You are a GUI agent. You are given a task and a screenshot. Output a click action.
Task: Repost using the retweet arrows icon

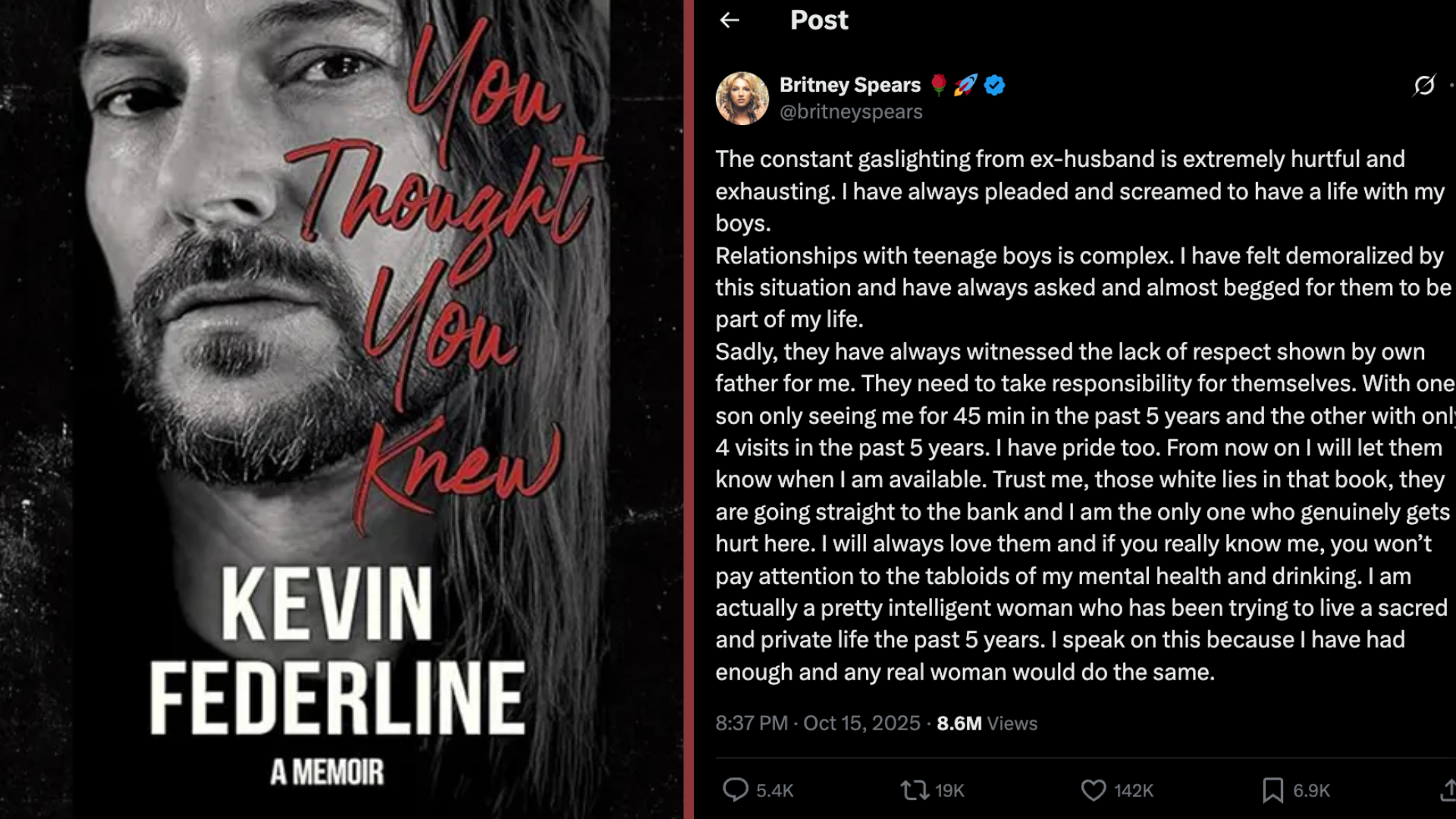pyautogui.click(x=915, y=790)
